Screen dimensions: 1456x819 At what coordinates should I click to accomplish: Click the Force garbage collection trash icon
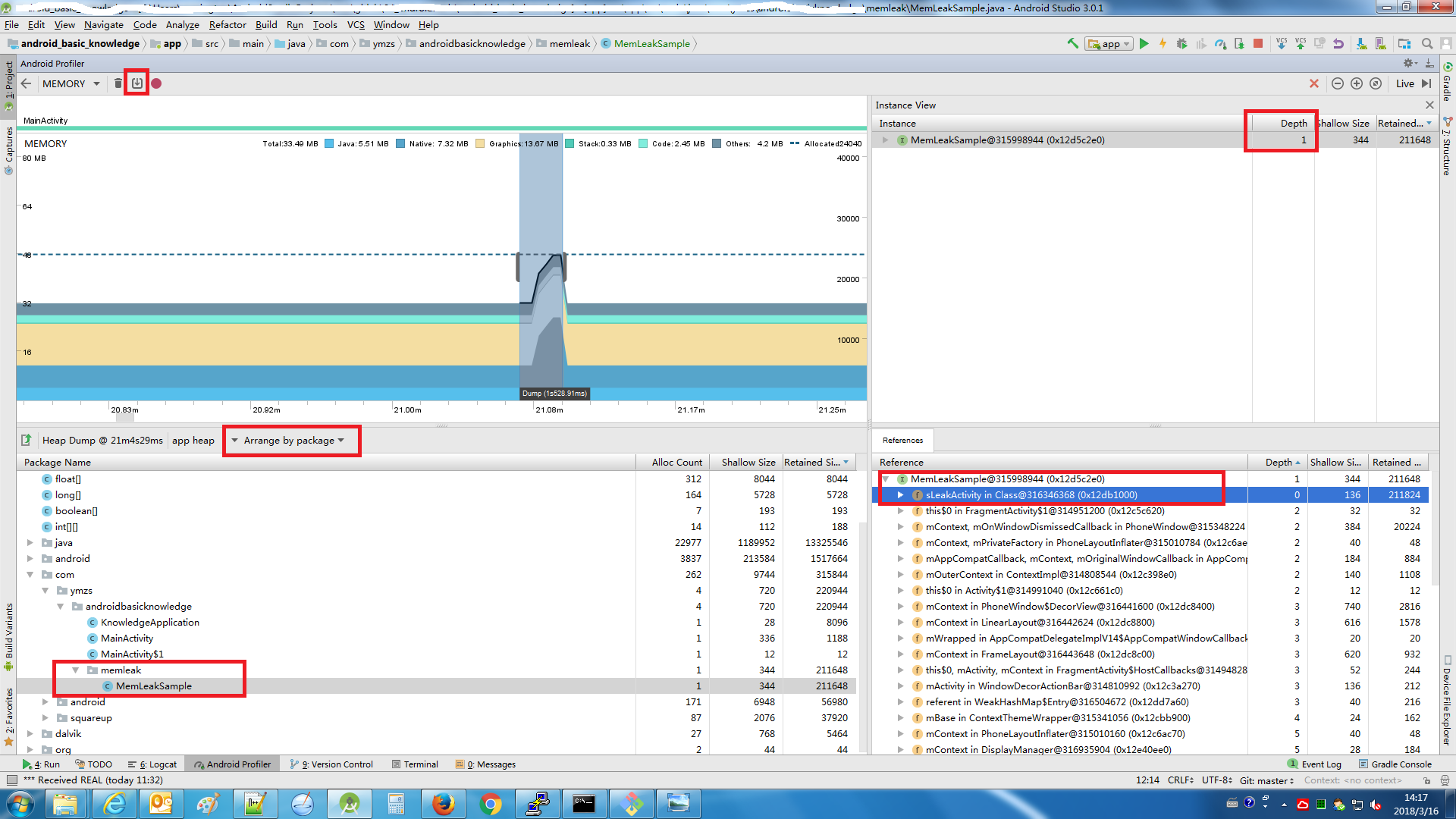118,83
